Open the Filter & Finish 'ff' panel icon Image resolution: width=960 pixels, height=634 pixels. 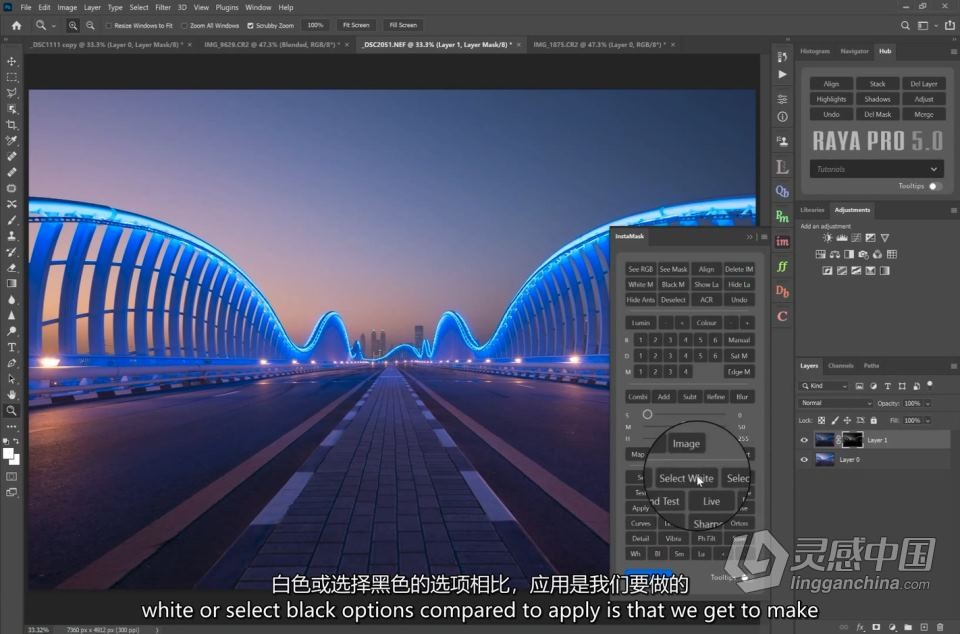click(782, 266)
